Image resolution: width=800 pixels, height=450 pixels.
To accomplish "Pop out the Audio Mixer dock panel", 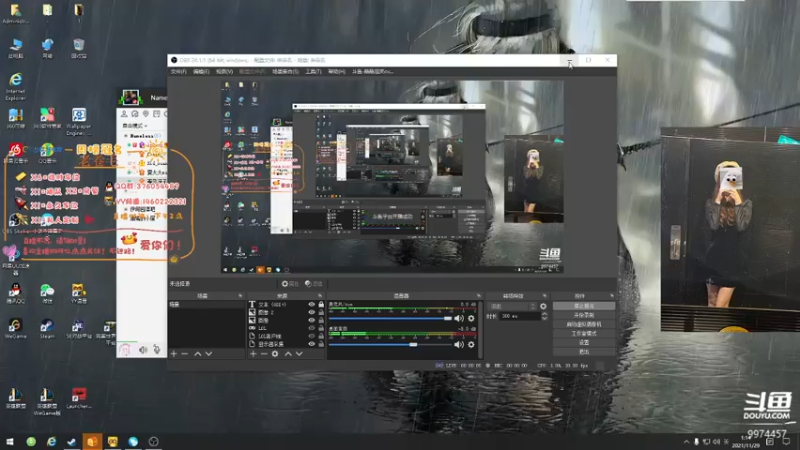I will click(479, 295).
